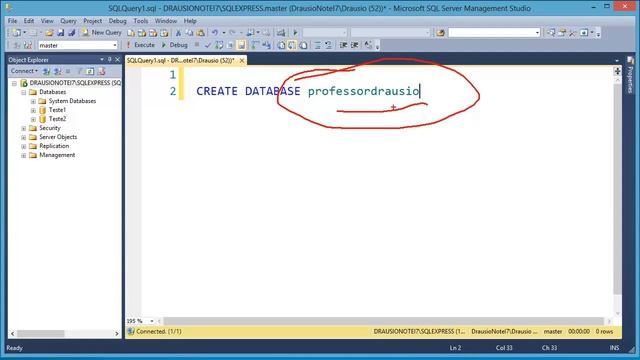Click the Comment out selected lines icon
The image size is (640, 360).
click(317, 45)
